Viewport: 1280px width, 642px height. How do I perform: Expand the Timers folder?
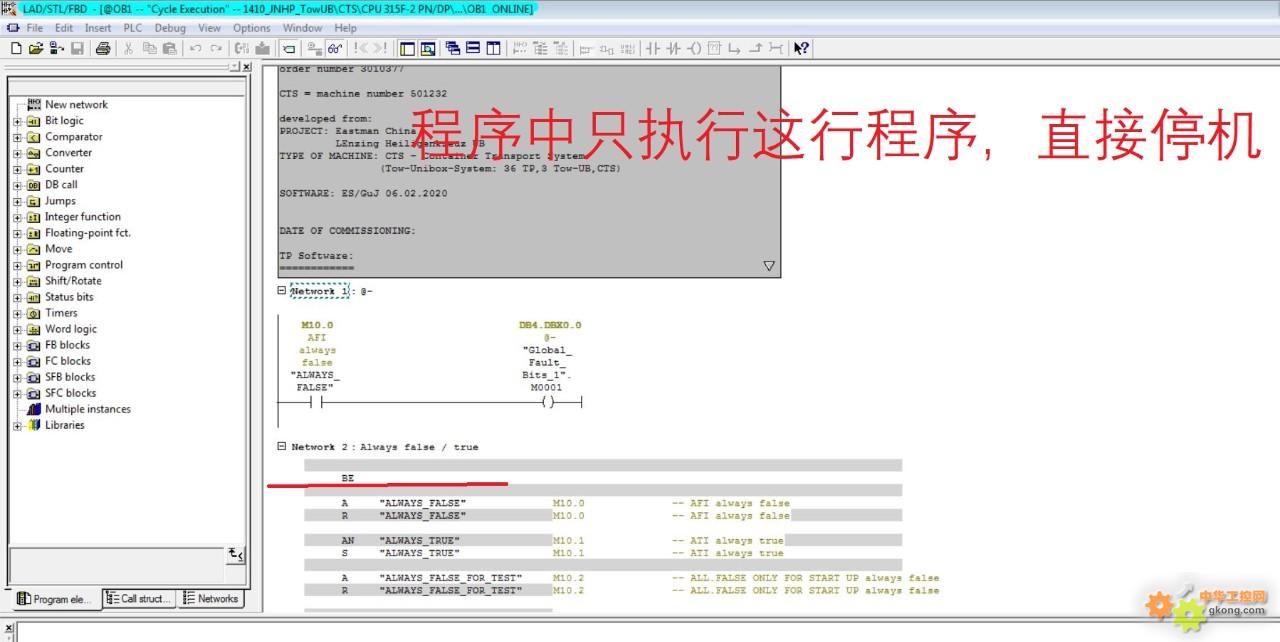click(17, 313)
